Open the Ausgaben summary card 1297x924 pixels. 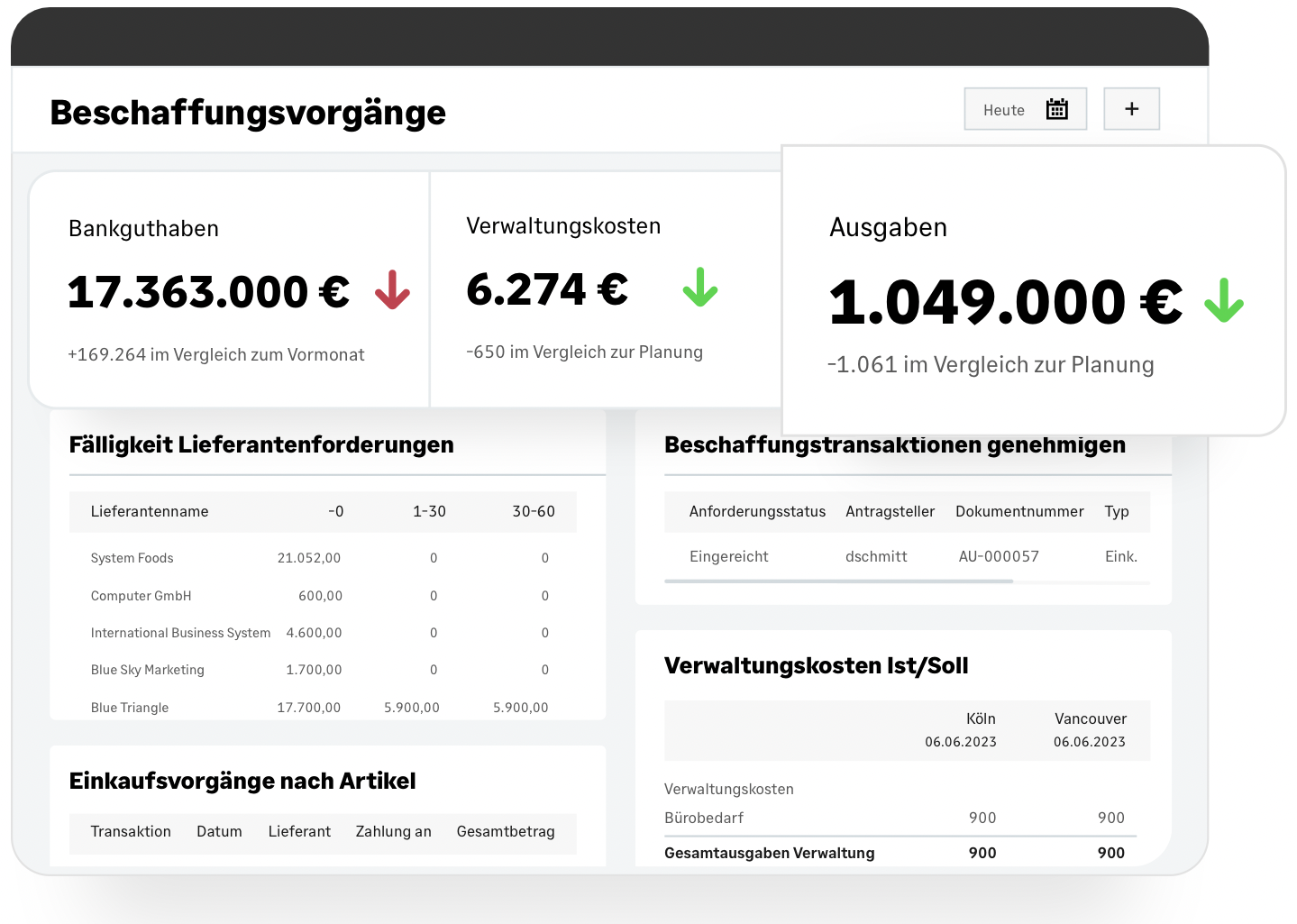pos(1033,291)
